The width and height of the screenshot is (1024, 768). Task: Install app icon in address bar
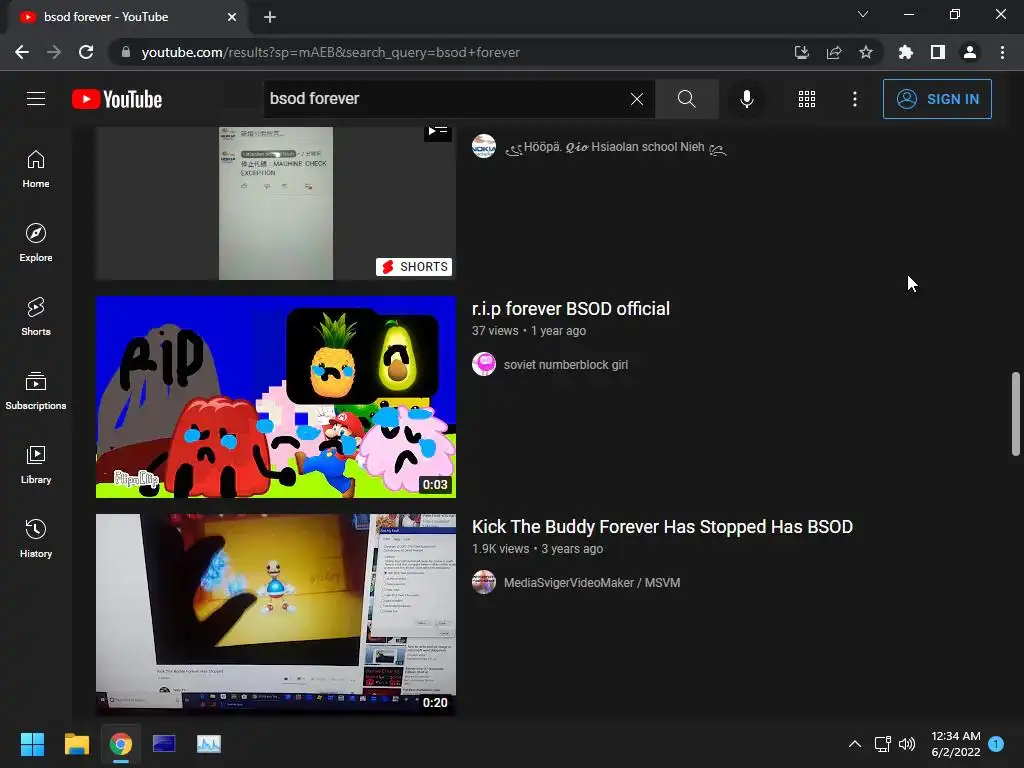[801, 52]
